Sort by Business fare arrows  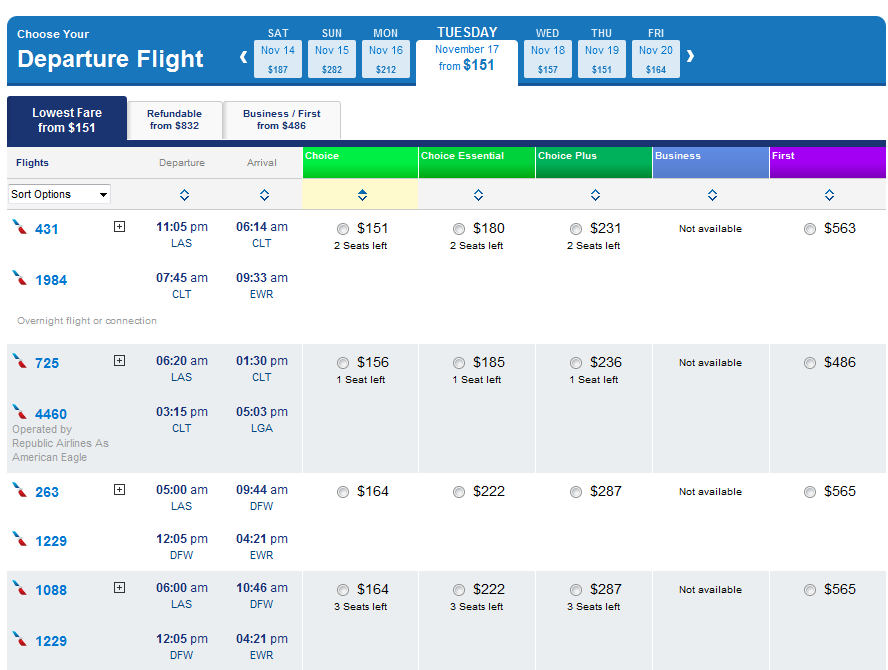point(712,195)
